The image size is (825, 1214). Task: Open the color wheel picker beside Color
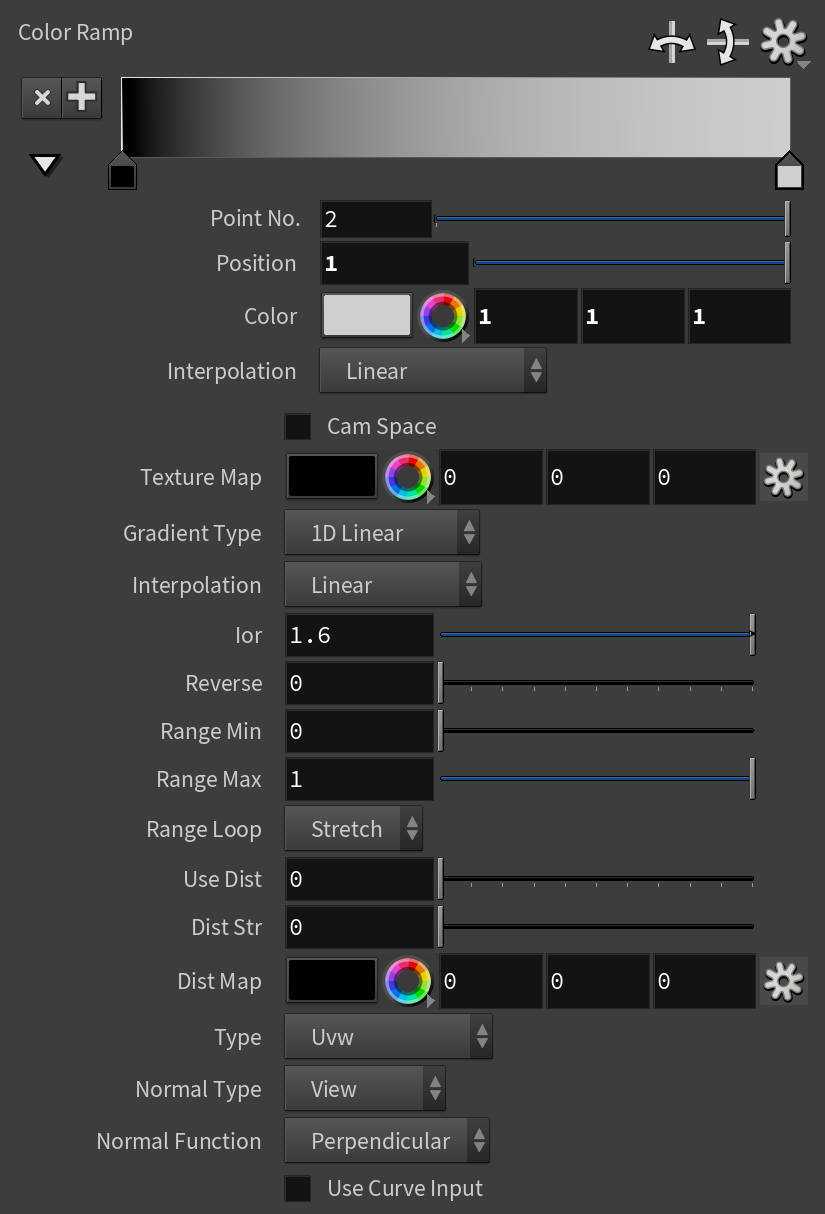[443, 316]
